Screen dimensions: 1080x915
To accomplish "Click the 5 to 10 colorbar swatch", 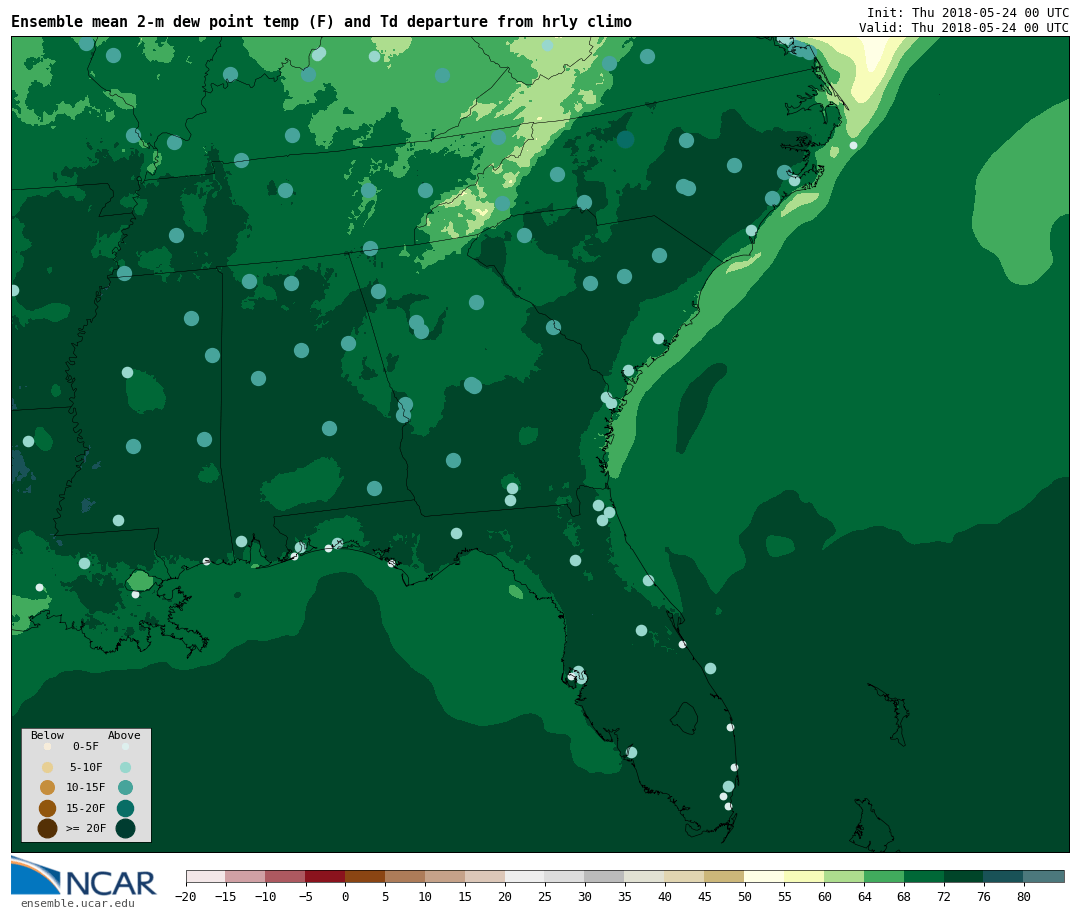I will pos(406,876).
